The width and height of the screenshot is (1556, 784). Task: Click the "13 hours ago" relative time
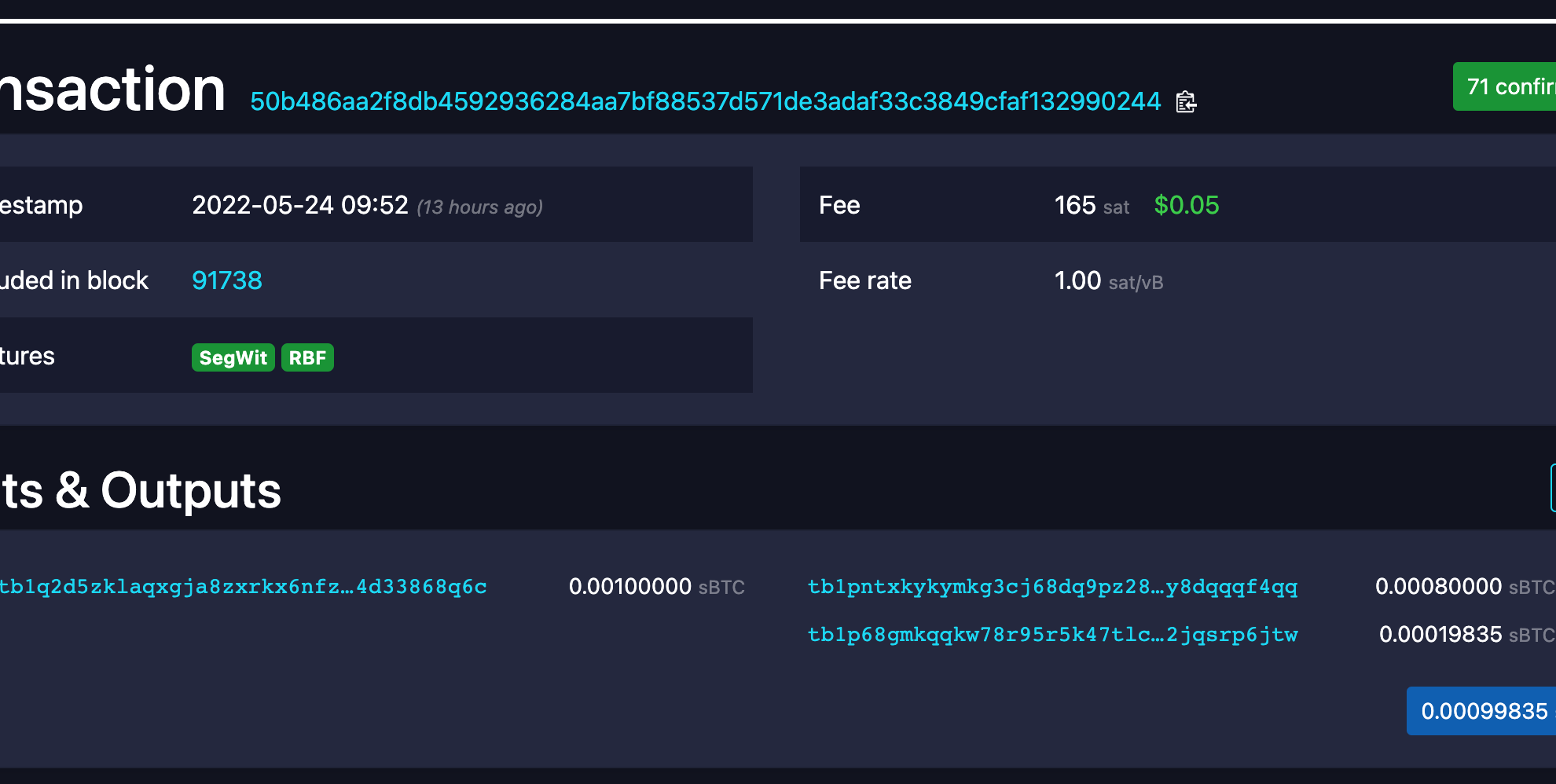coord(479,207)
